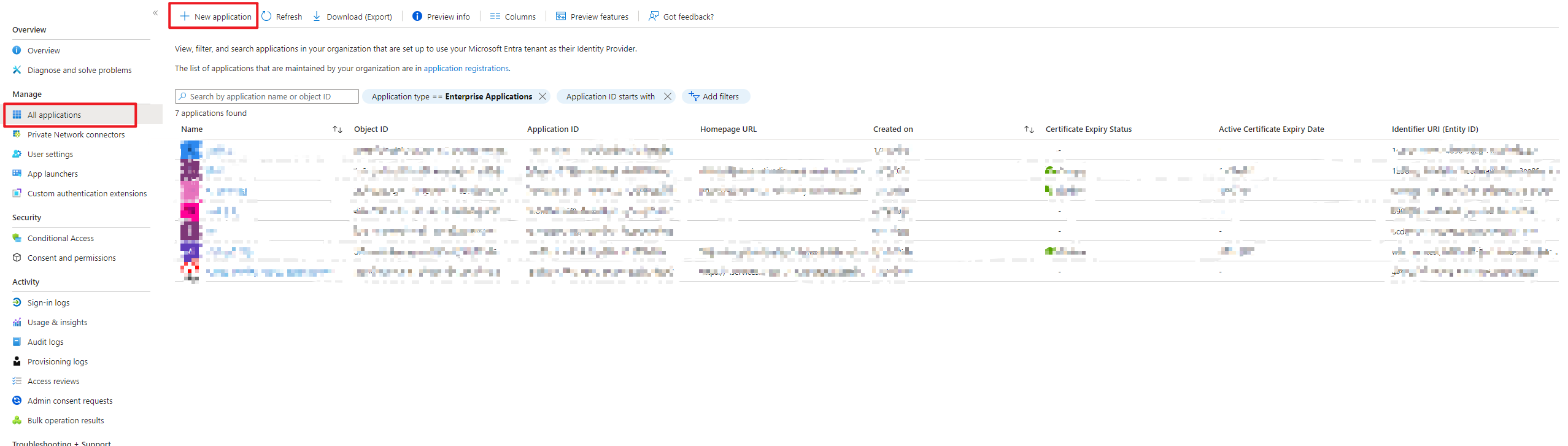Click the Preview features icon
The image size is (1568, 446).
coord(561,17)
